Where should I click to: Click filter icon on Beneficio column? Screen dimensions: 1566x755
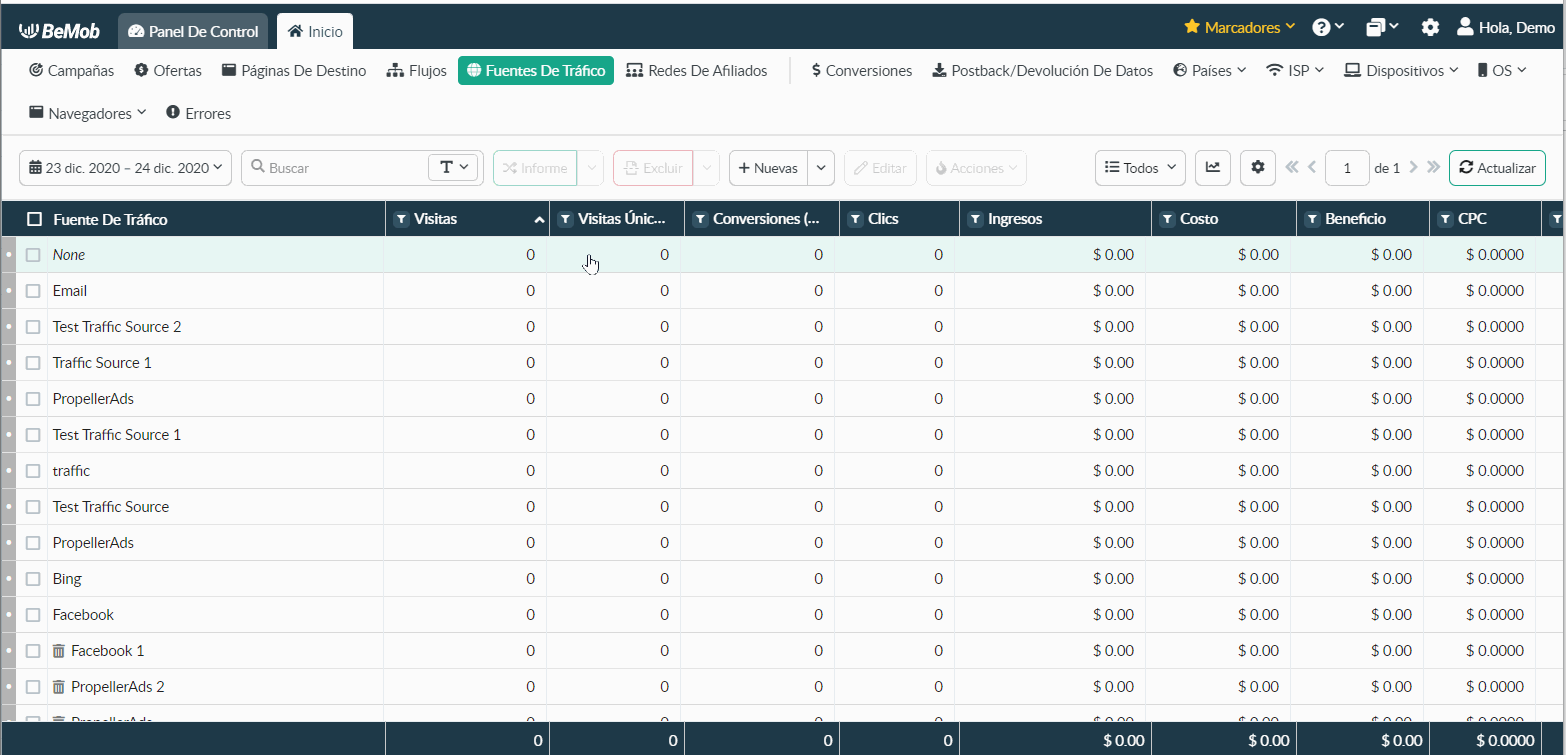coord(1312,219)
